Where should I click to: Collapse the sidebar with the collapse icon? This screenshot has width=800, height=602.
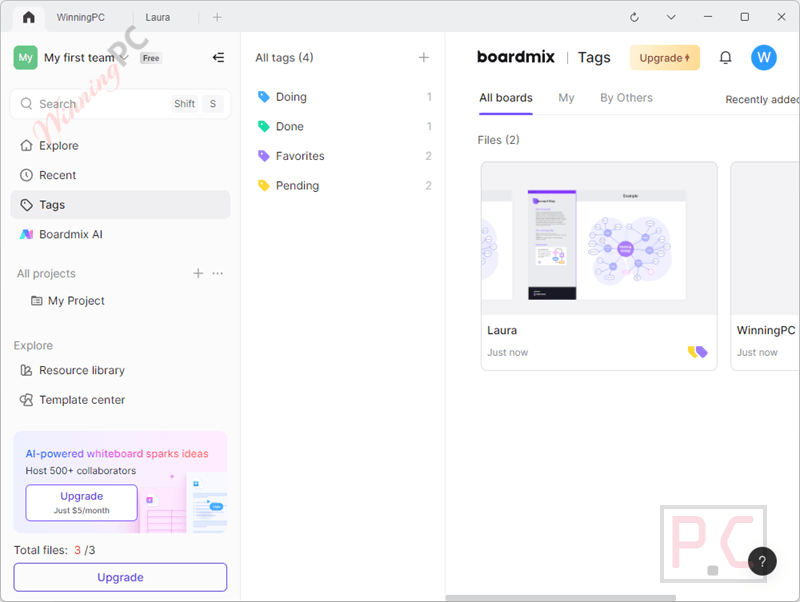tap(218, 58)
